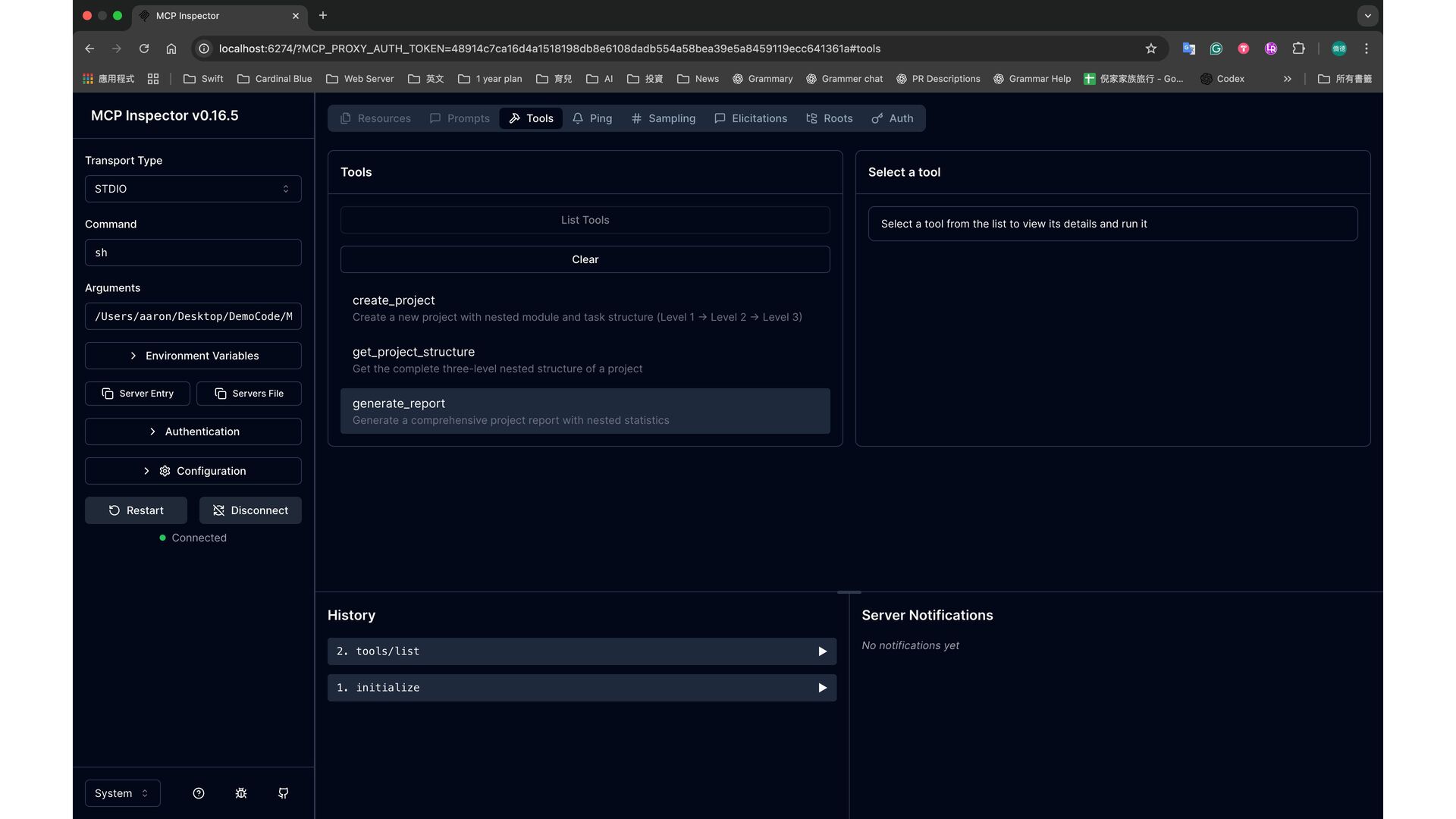Screen dimensions: 1456x819
Task: Open the Transport Type STDIO dropdown
Action: pos(193,189)
